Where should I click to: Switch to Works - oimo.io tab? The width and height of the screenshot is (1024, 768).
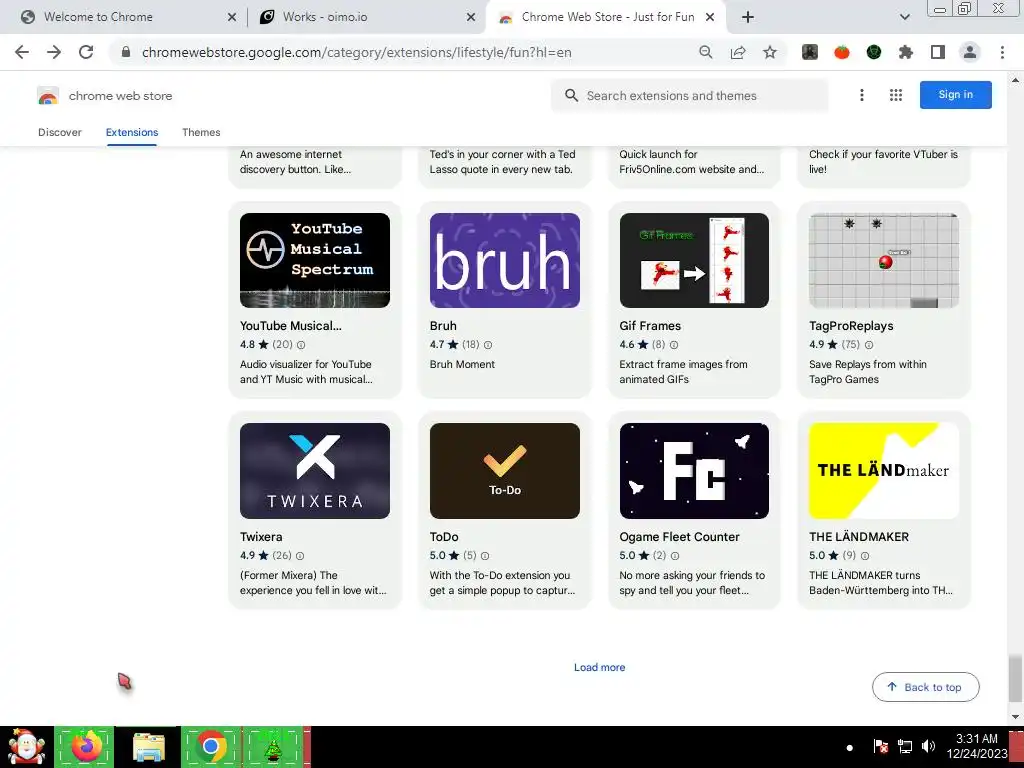point(366,17)
